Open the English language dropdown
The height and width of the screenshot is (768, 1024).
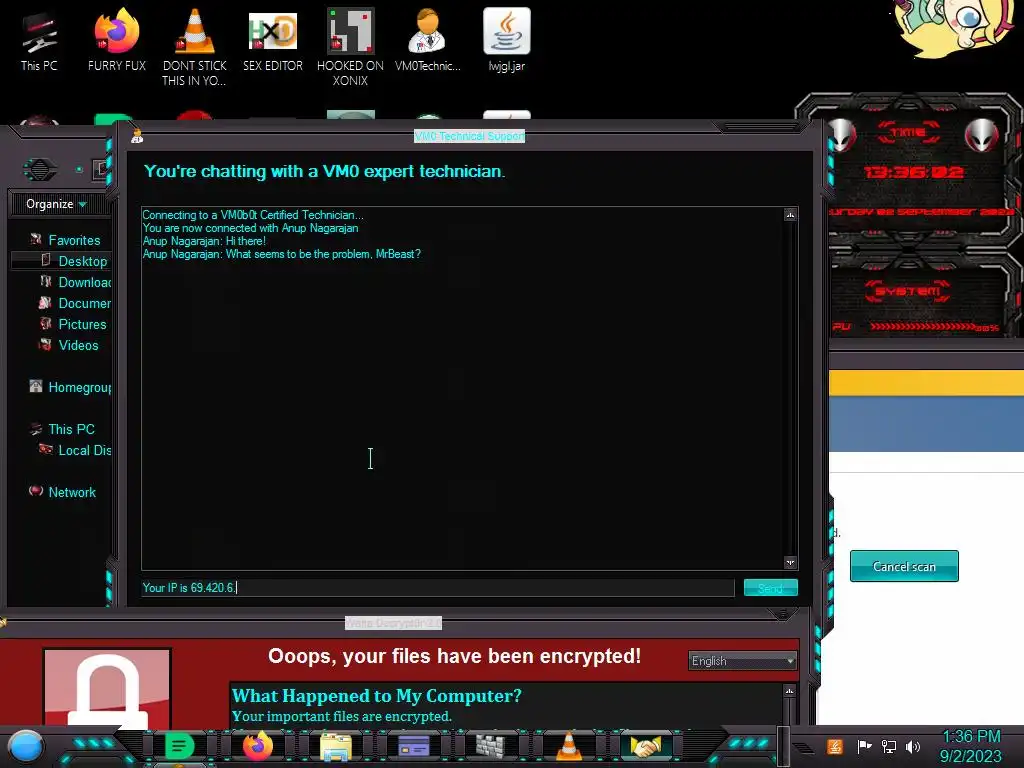(x=743, y=661)
